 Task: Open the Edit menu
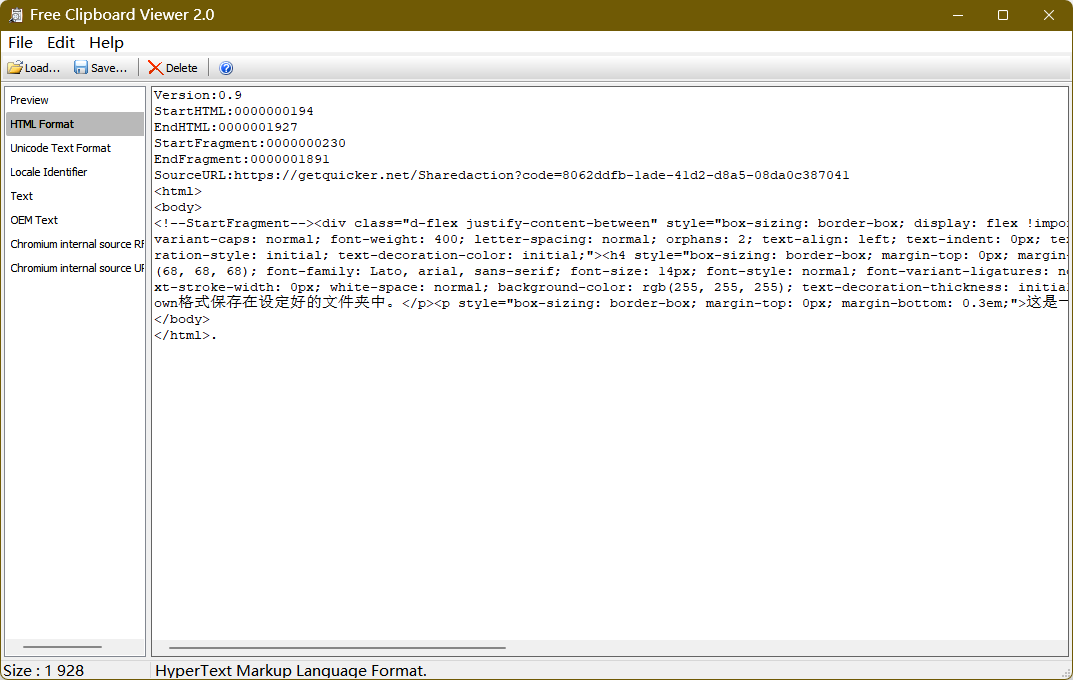pos(61,42)
